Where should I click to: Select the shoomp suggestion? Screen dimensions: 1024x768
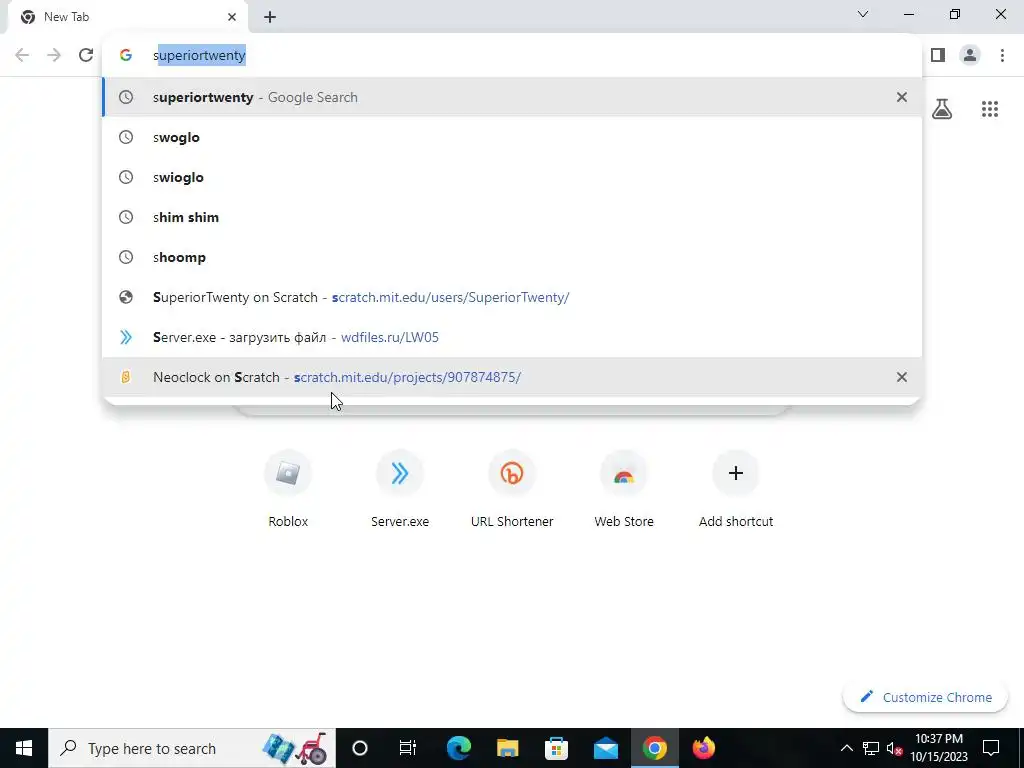click(512, 257)
